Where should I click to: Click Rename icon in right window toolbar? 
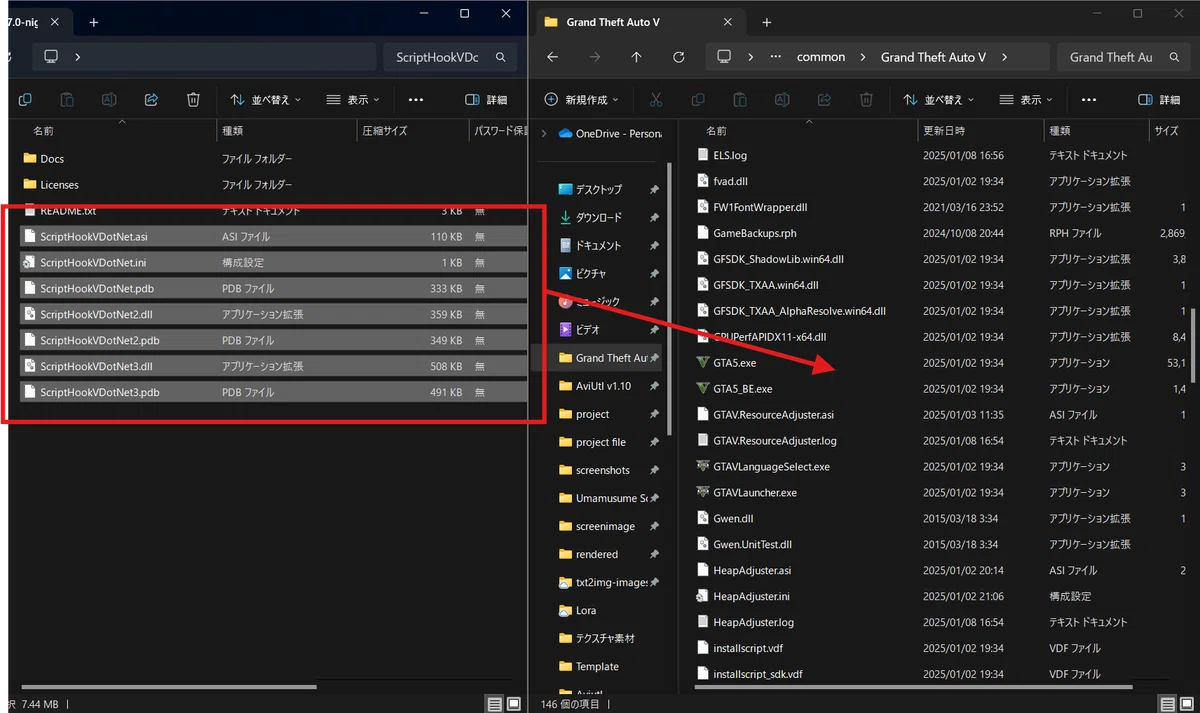point(782,100)
